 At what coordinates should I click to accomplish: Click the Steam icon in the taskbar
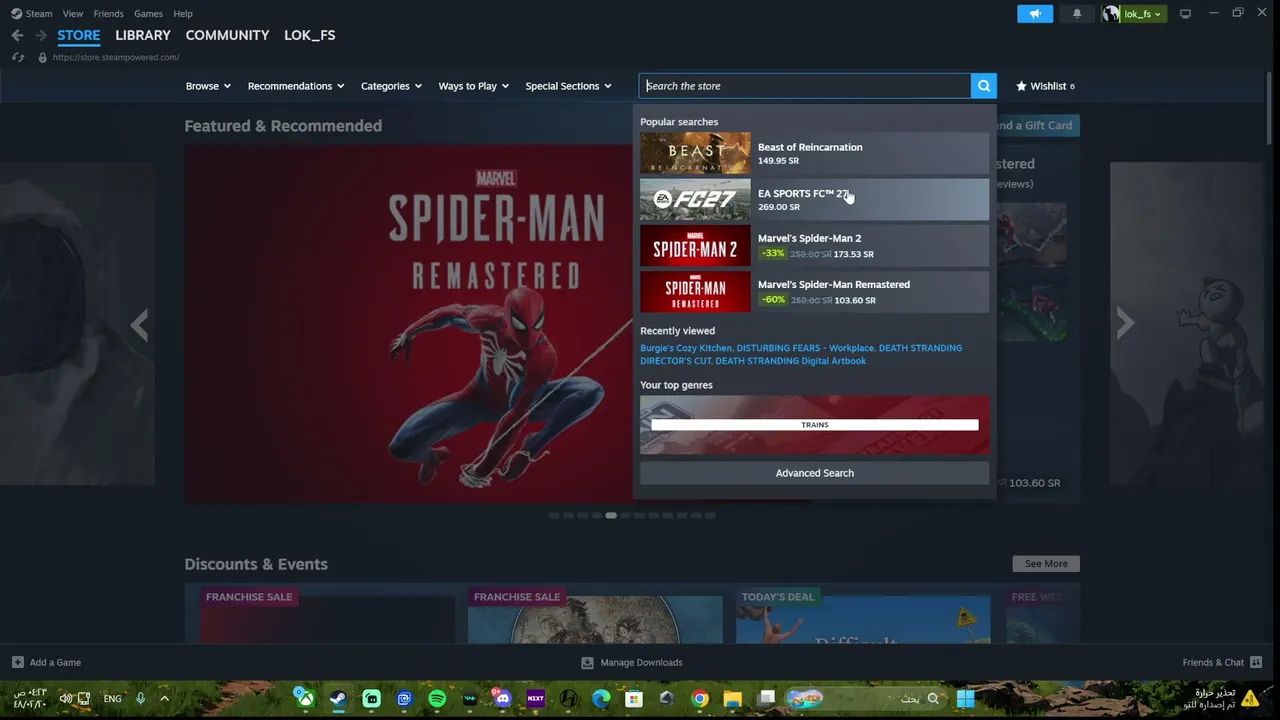(x=338, y=699)
